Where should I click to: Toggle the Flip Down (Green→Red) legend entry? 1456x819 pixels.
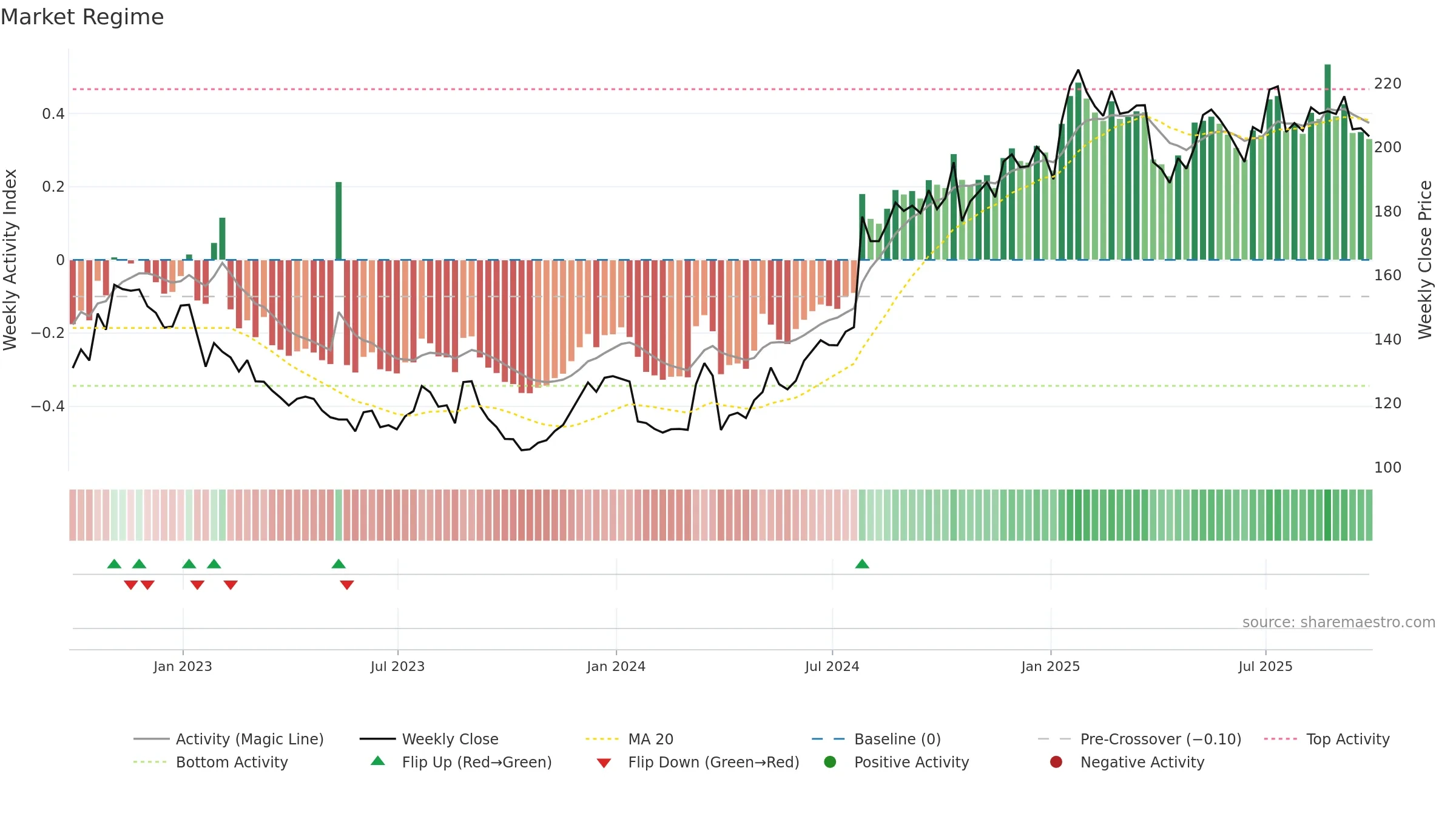pyautogui.click(x=698, y=762)
